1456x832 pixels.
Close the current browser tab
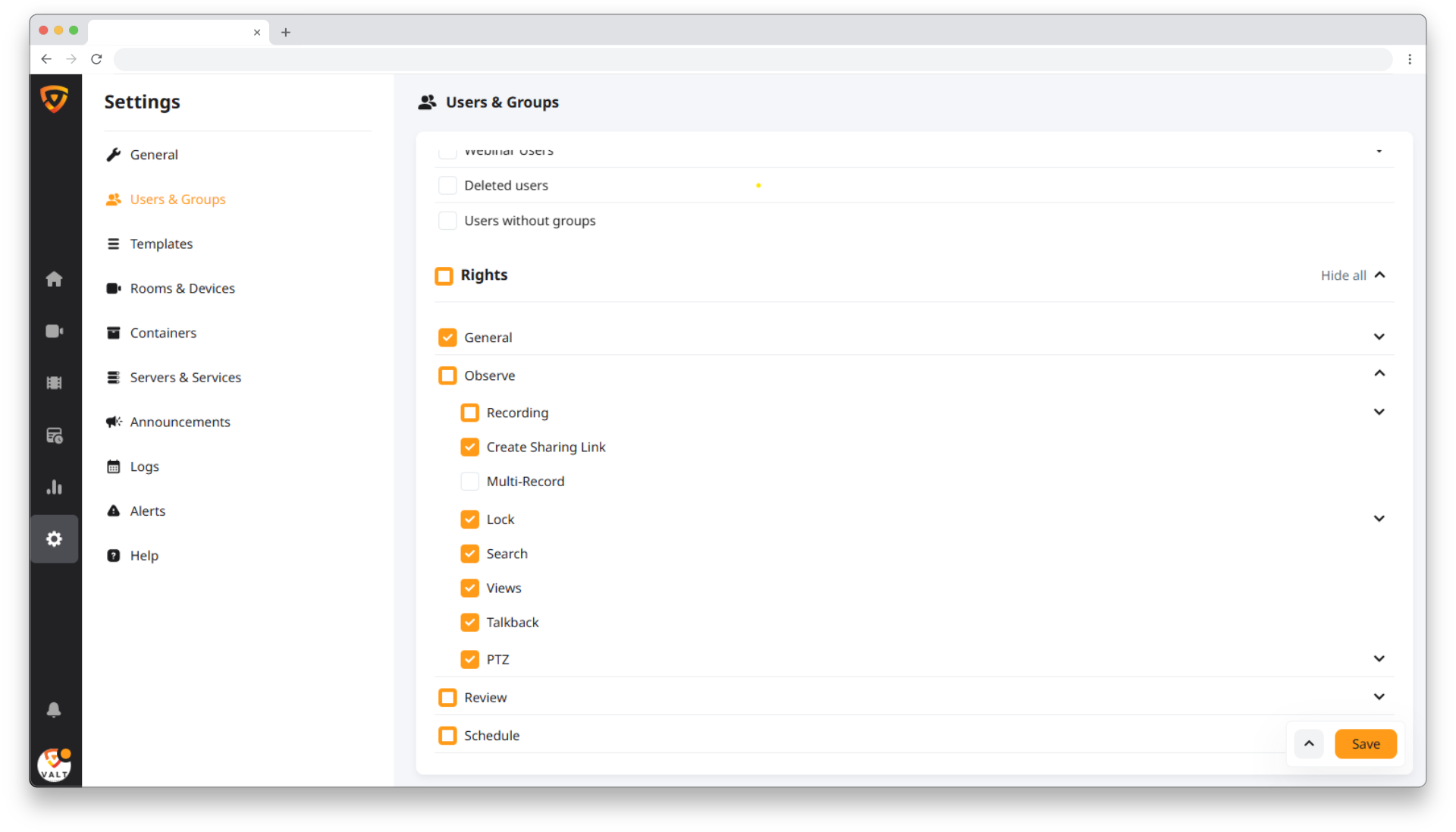[257, 33]
